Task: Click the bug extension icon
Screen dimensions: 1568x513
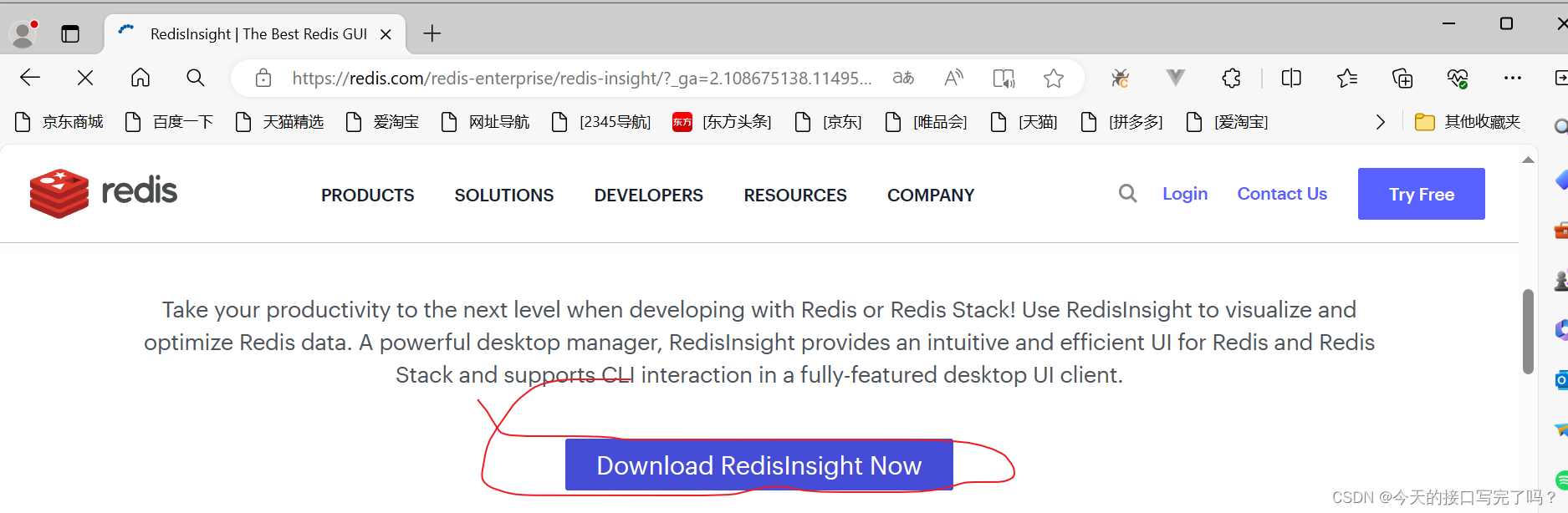Action: 1120,79
